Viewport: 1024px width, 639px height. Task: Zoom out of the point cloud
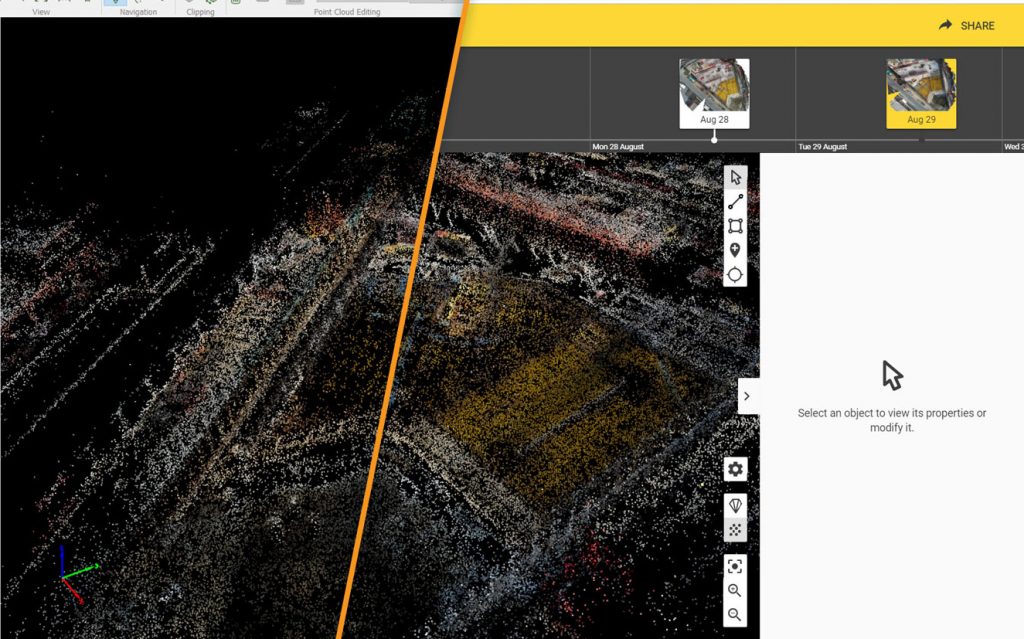tap(735, 615)
